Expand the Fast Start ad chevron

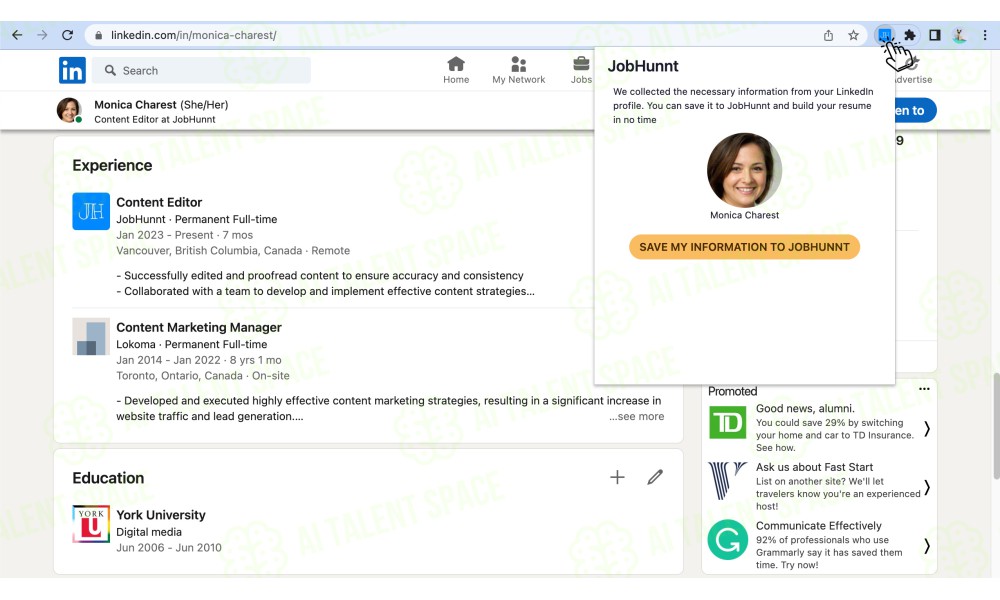[x=927, y=488]
